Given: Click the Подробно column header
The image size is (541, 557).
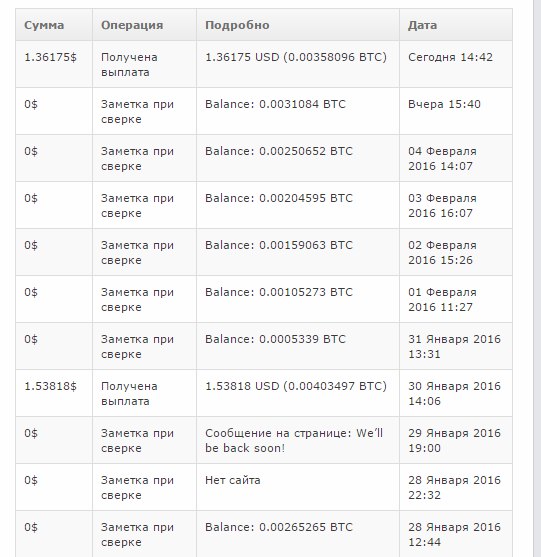Looking at the screenshot, I should point(298,25).
